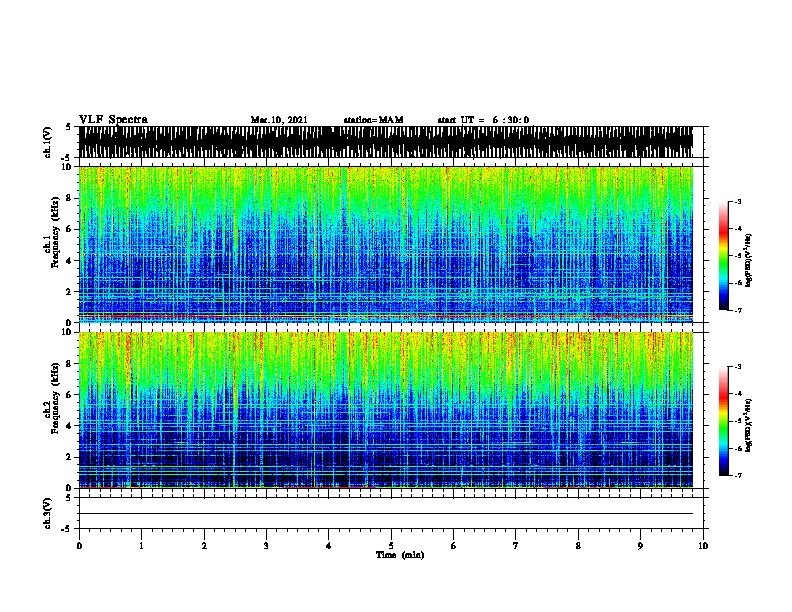792x612 pixels.
Task: Click the "ch.3(V)" axis label
Action: click(48, 513)
